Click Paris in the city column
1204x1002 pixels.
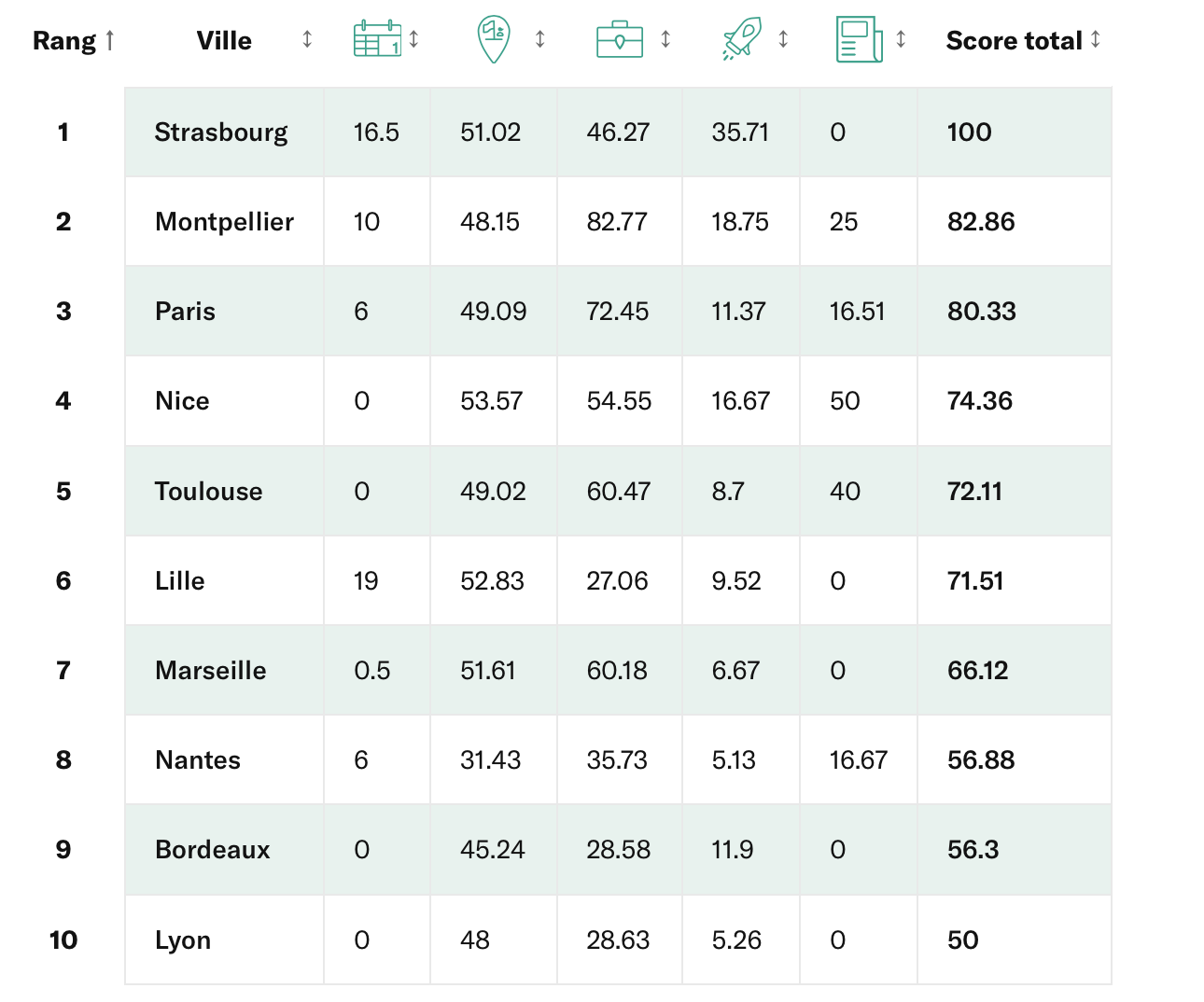coord(185,312)
